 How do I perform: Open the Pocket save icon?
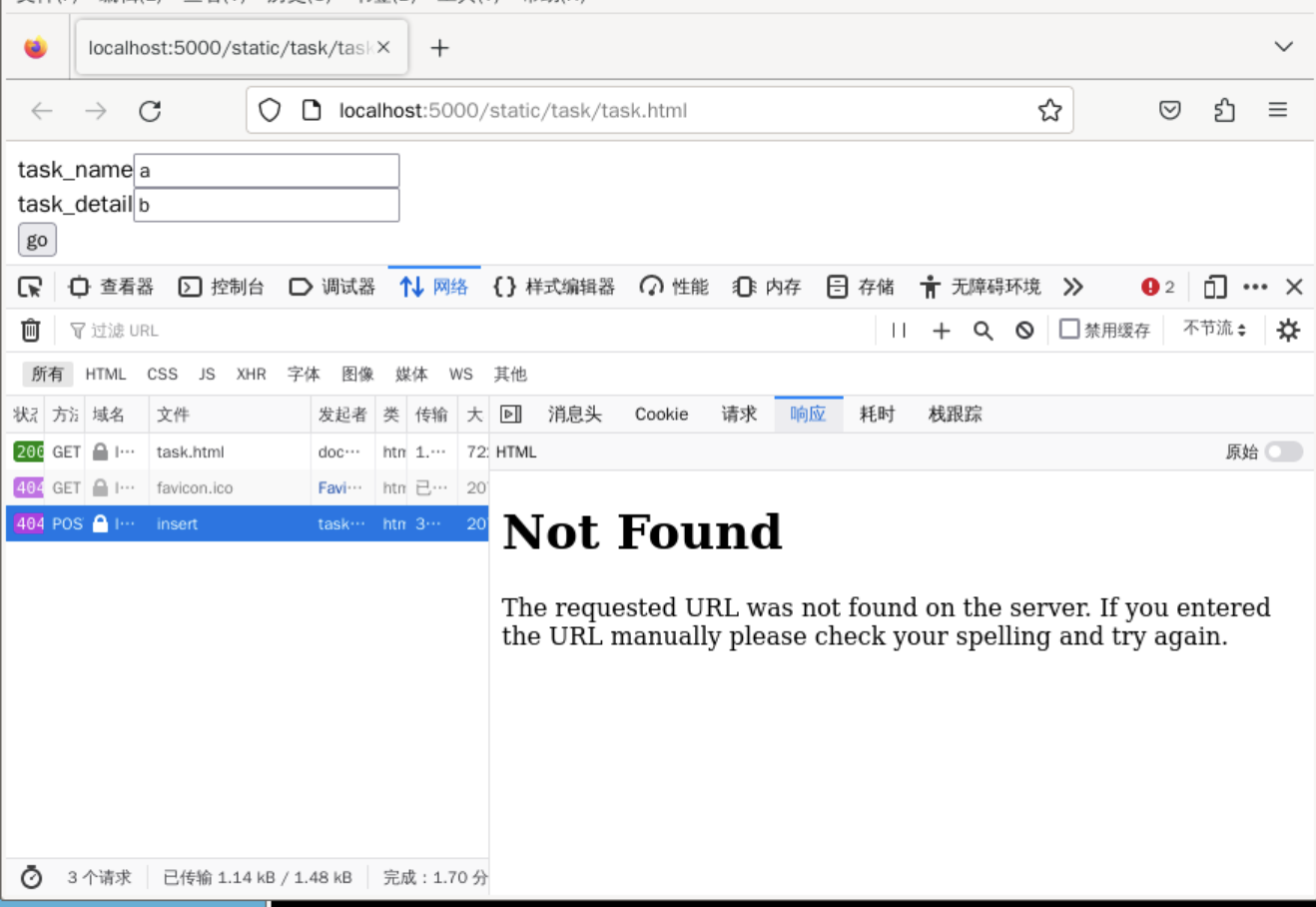tap(1170, 110)
